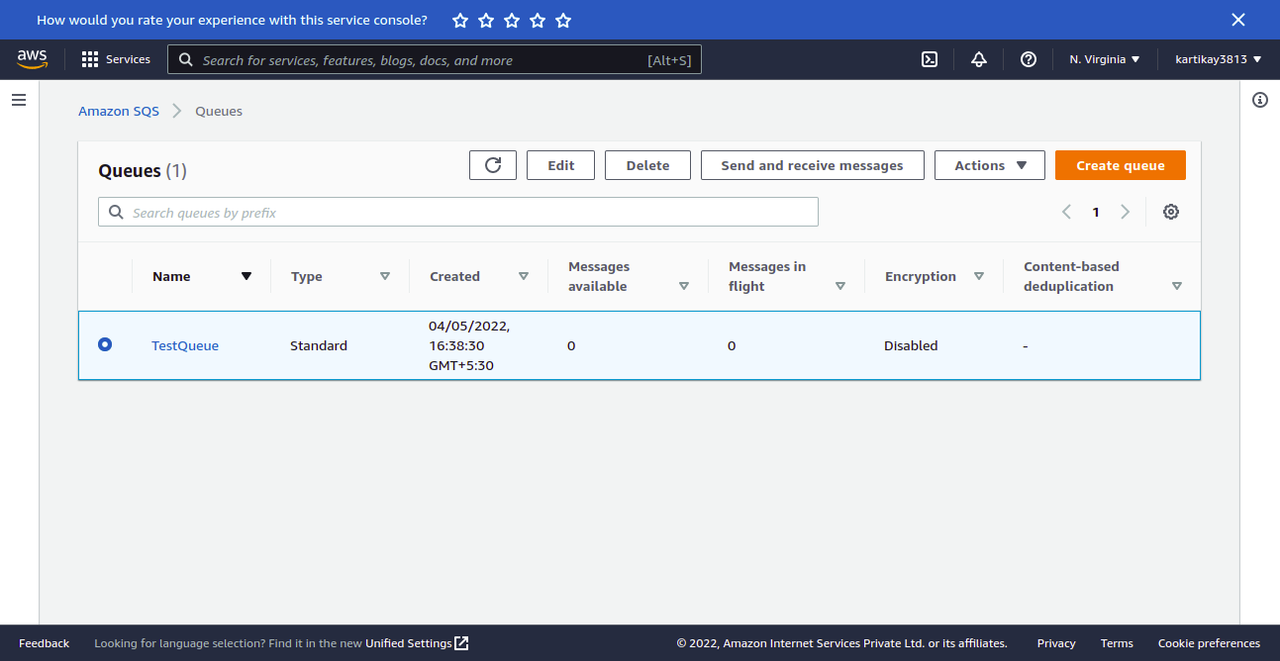1280x661 pixels.
Task: Select the TestQueue radio button
Action: [x=105, y=345]
